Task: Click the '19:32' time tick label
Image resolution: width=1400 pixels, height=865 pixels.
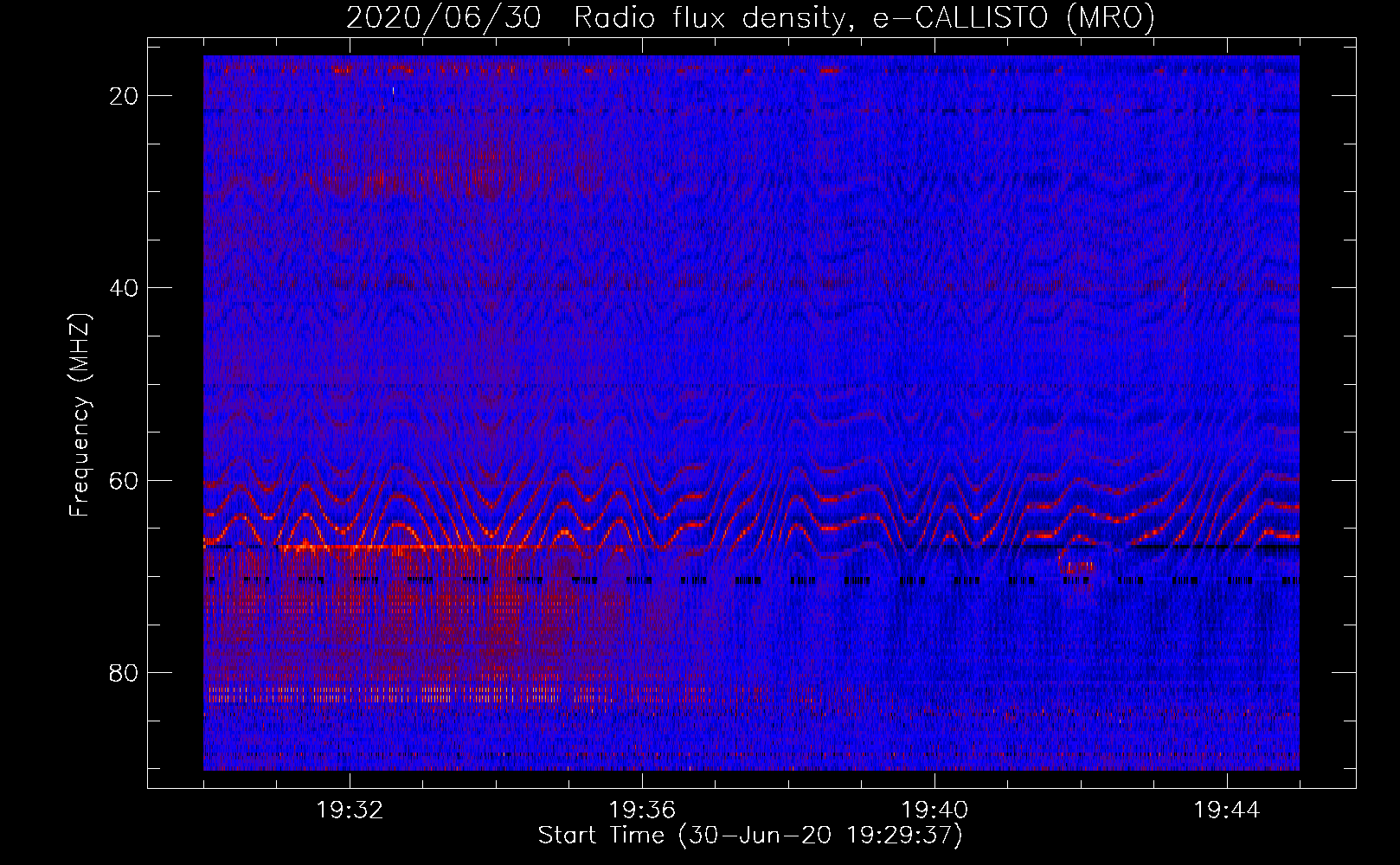Action: click(350, 811)
